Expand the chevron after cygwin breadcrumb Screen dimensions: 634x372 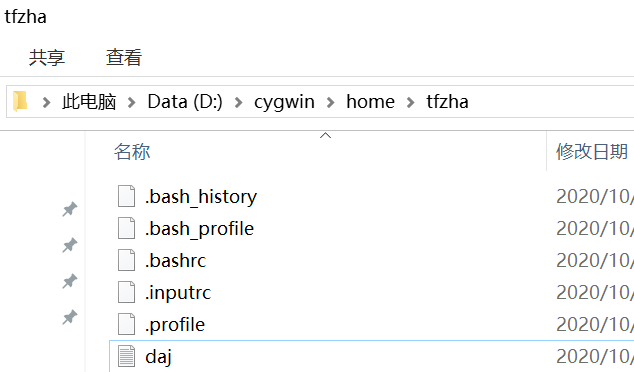pos(330,102)
